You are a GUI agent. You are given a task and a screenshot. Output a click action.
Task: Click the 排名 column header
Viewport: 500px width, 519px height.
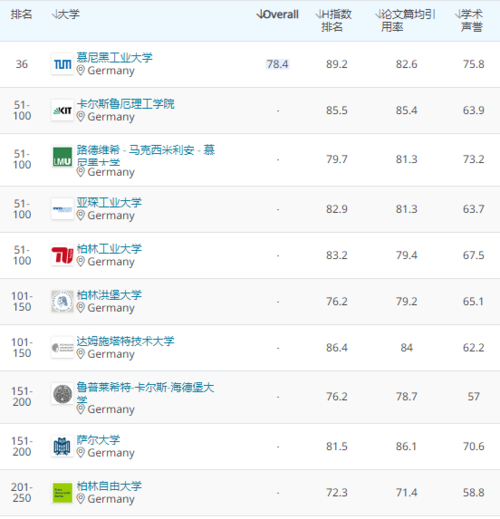pyautogui.click(x=21, y=14)
